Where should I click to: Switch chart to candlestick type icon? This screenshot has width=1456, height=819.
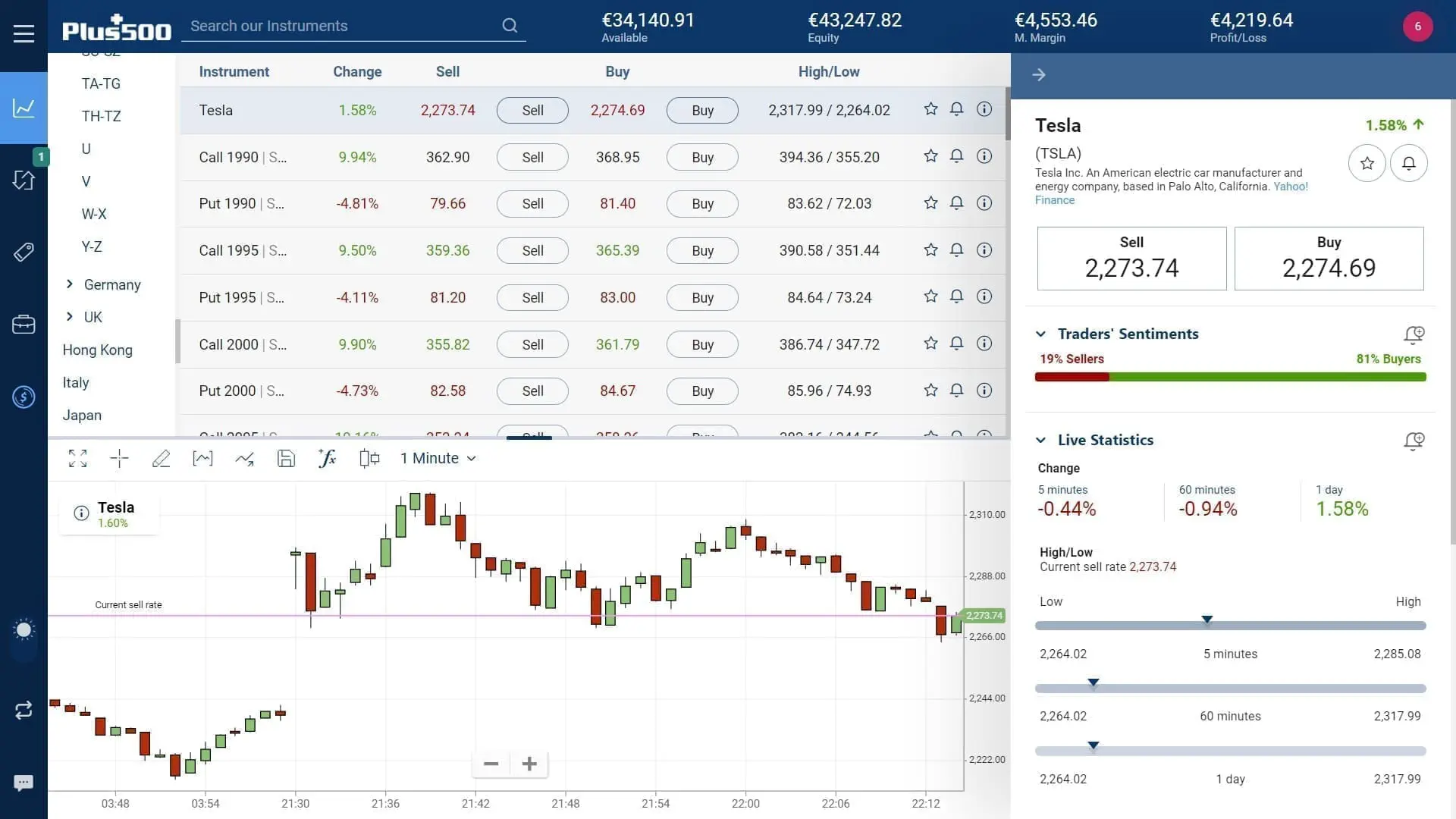coord(369,458)
